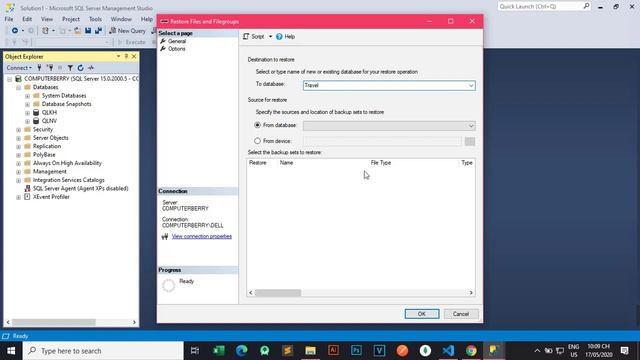Pin the Object Explorer panel with Auto Hide

coord(126,56)
